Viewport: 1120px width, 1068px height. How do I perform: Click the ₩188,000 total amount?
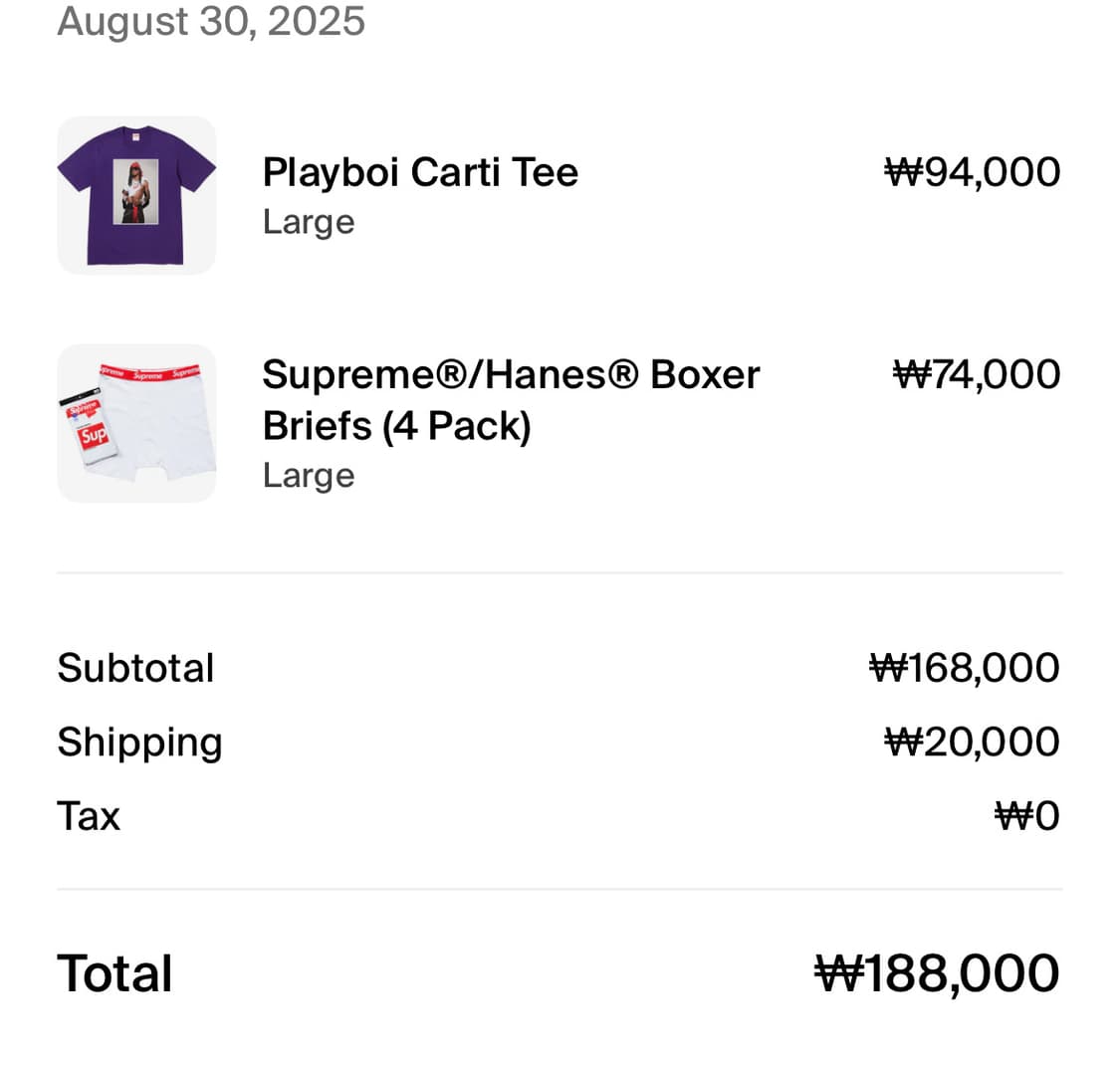tap(937, 973)
